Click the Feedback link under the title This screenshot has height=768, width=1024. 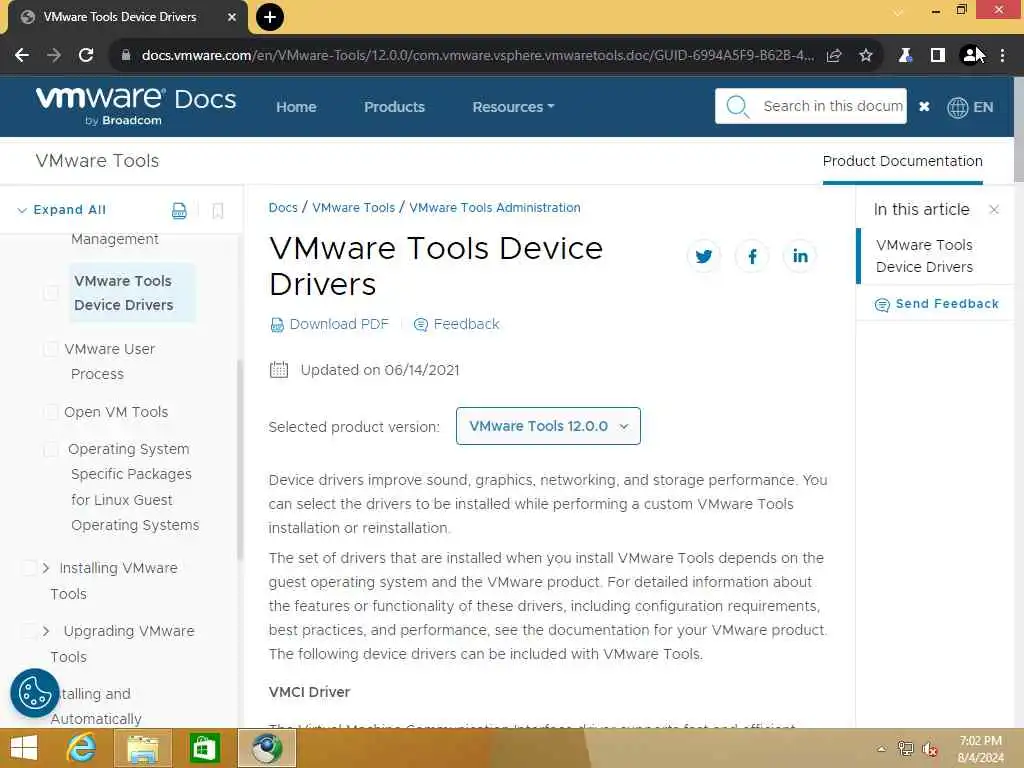point(456,324)
